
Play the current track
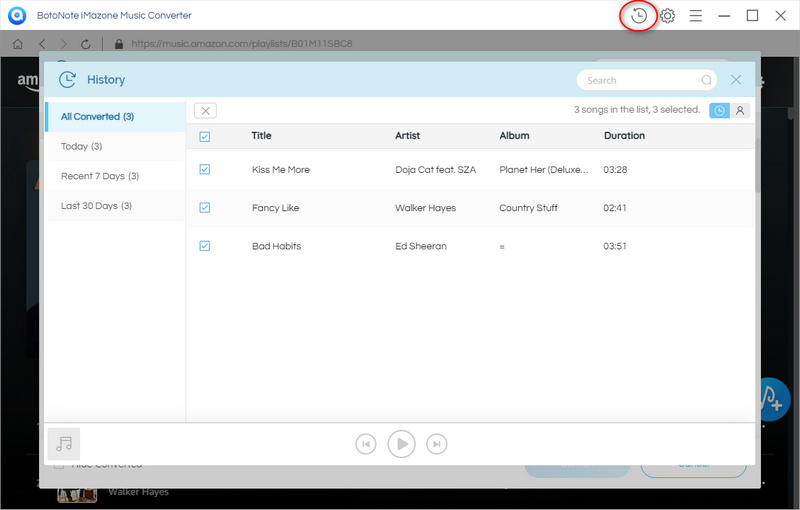click(x=402, y=444)
